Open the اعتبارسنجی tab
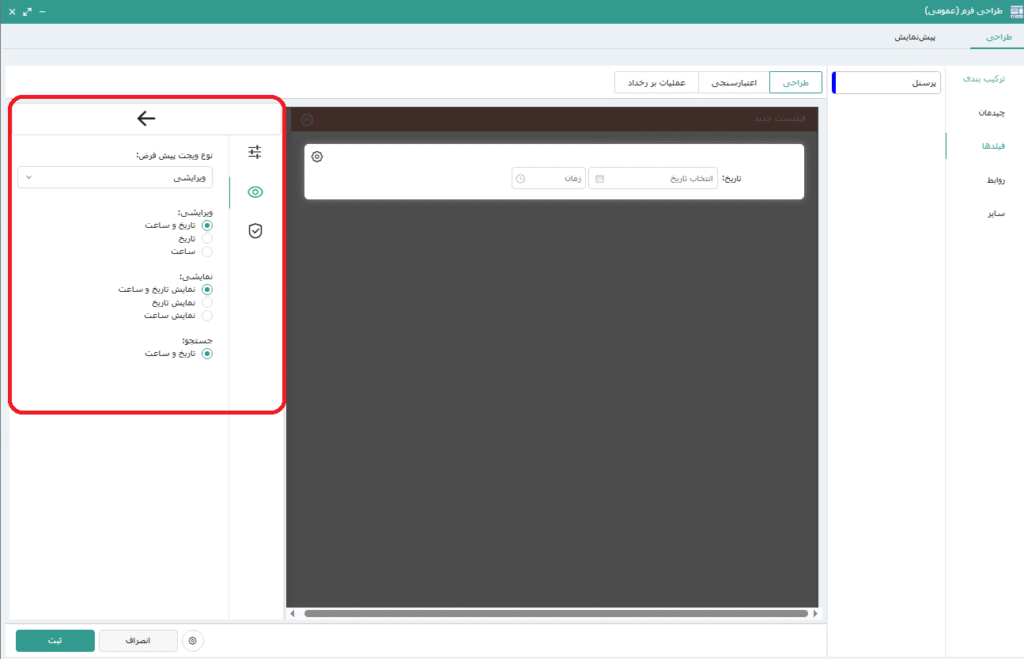The width and height of the screenshot is (1024, 659). 734,83
